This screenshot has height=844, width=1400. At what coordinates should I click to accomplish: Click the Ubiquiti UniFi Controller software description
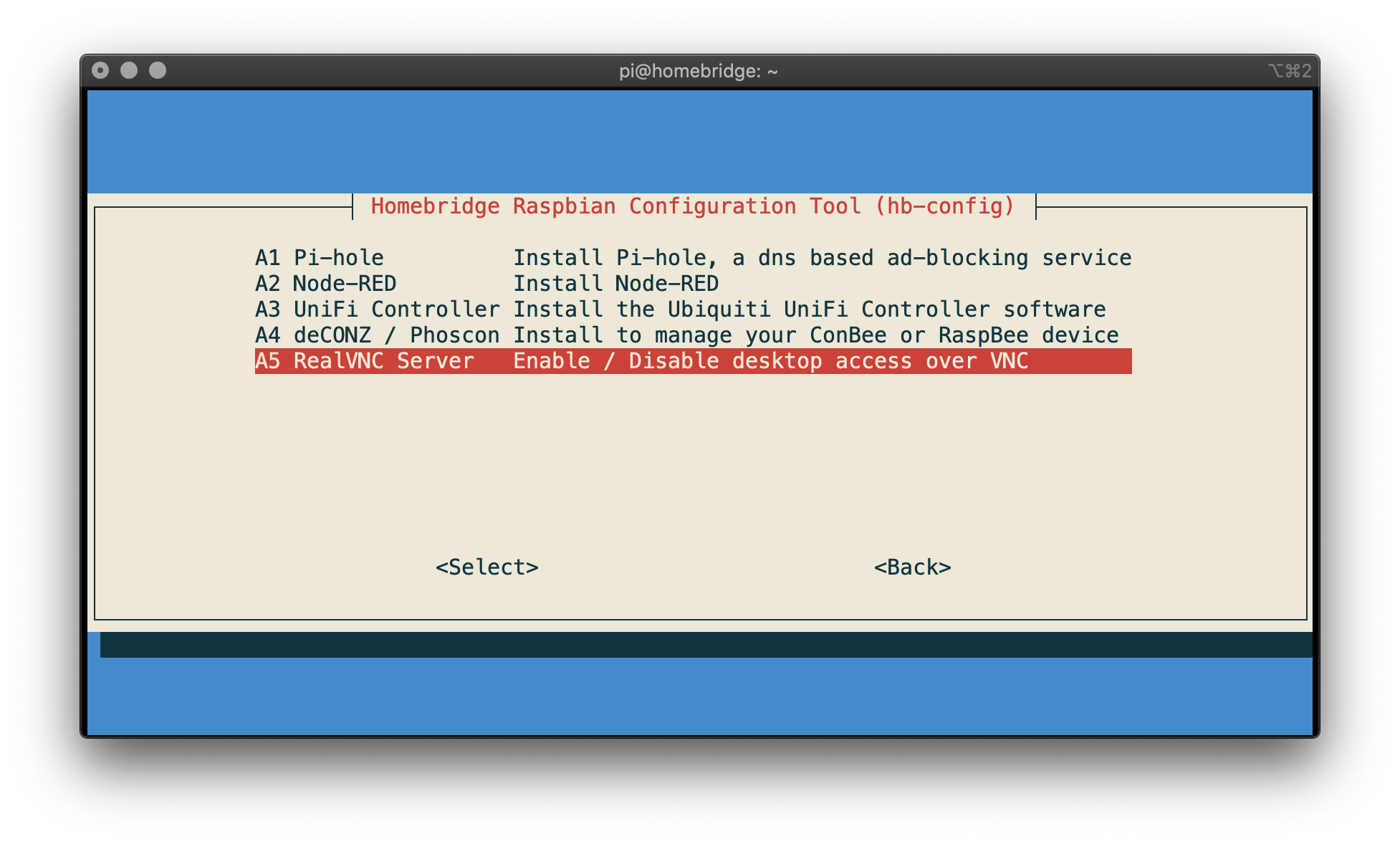pyautogui.click(x=810, y=310)
